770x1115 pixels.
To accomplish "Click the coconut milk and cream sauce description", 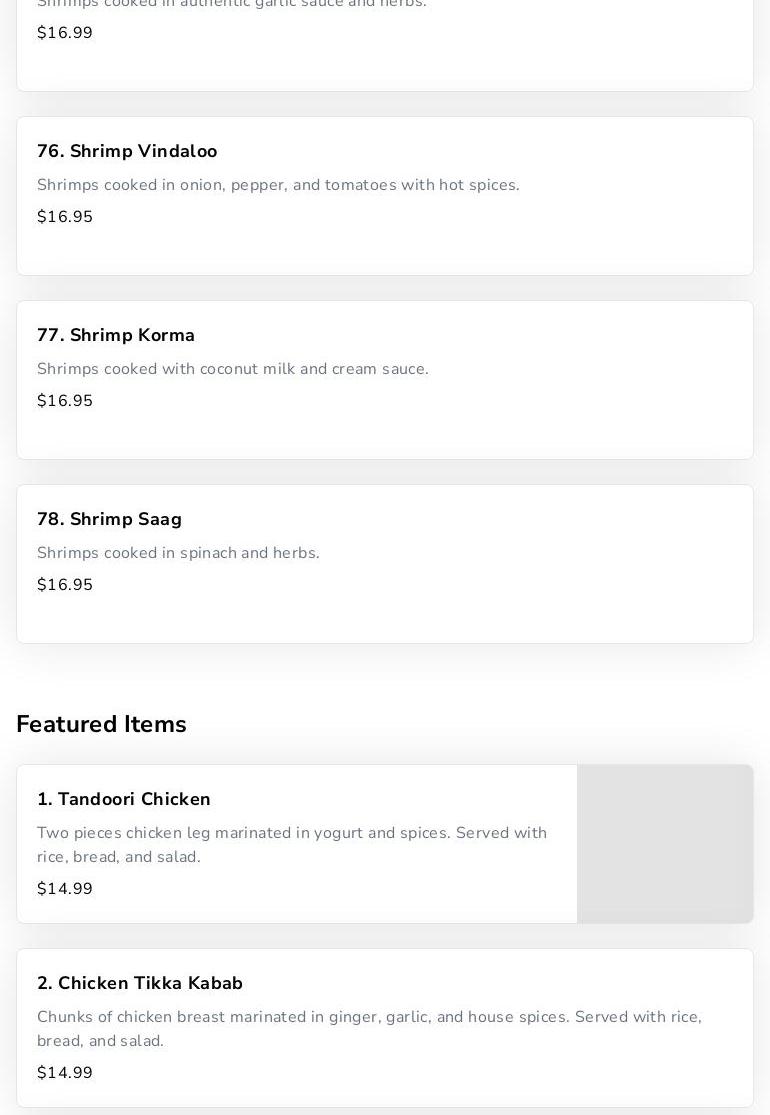I will click(233, 369).
